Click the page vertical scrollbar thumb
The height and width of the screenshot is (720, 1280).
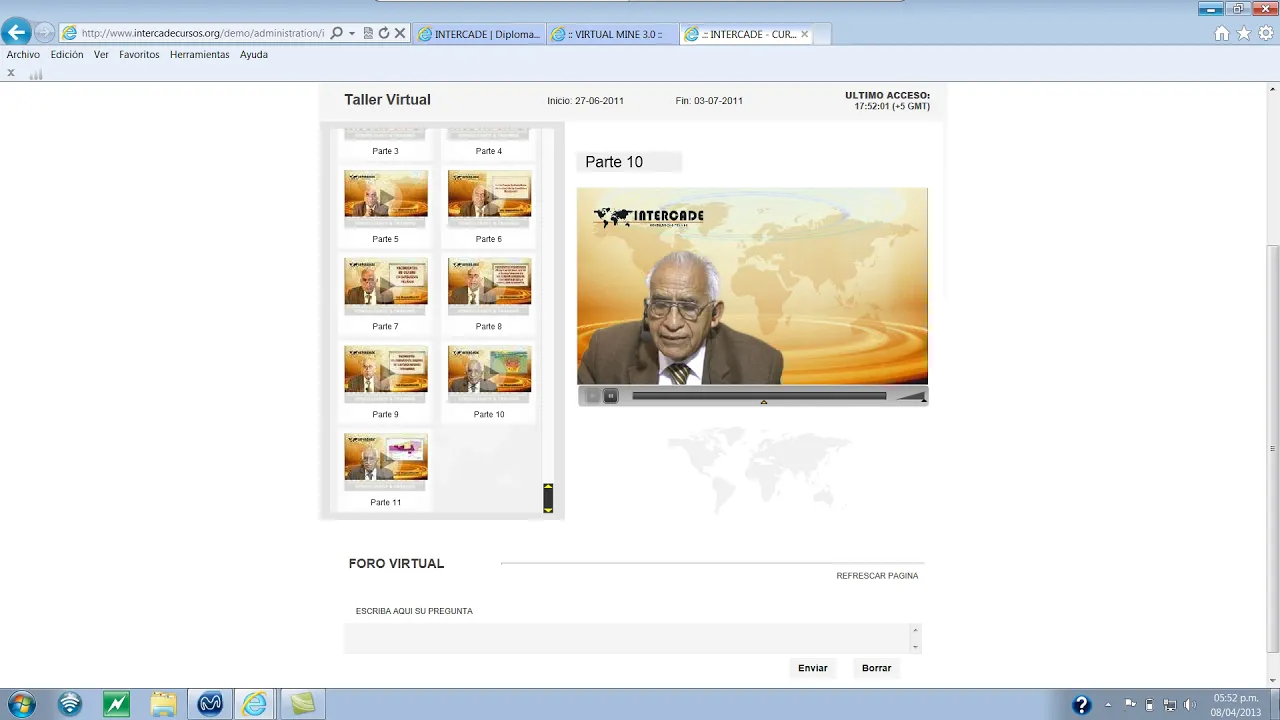click(1272, 448)
